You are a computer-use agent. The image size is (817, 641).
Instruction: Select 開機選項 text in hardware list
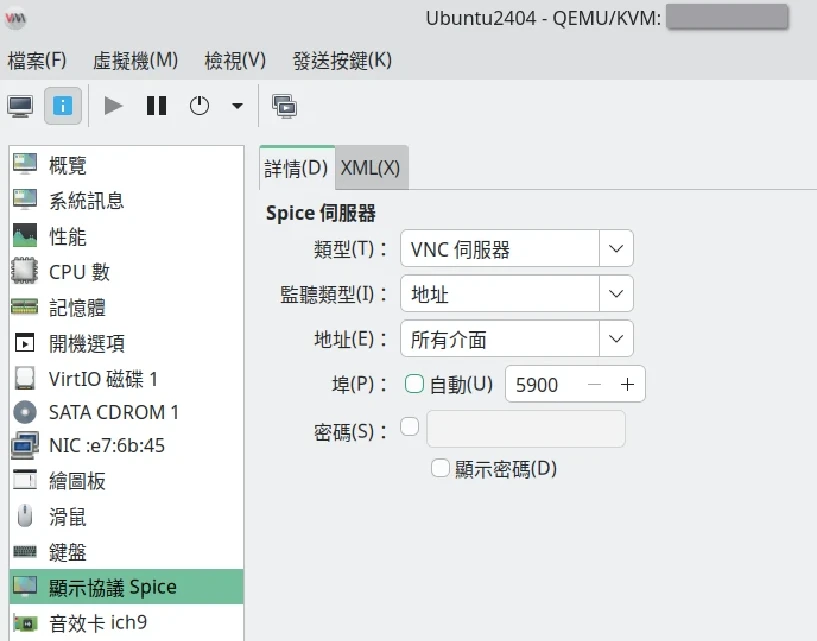(87, 343)
